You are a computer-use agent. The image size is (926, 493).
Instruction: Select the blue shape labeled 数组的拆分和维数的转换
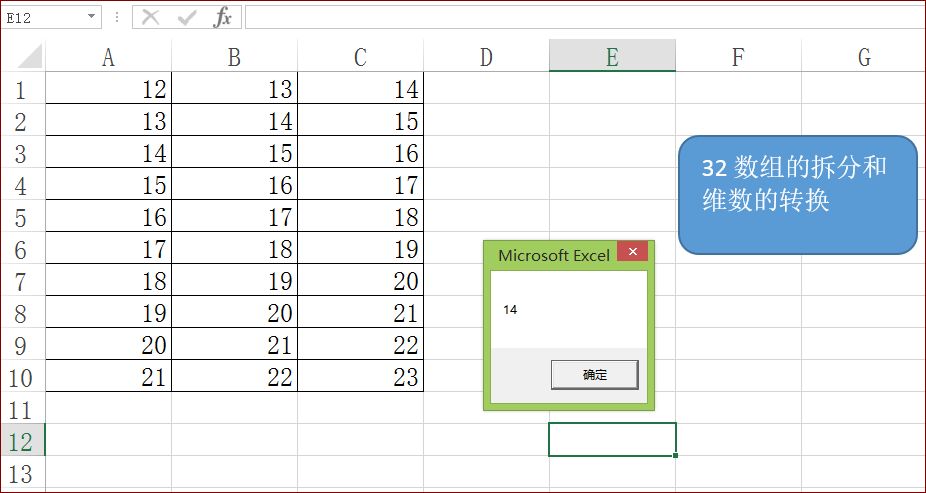(x=798, y=195)
